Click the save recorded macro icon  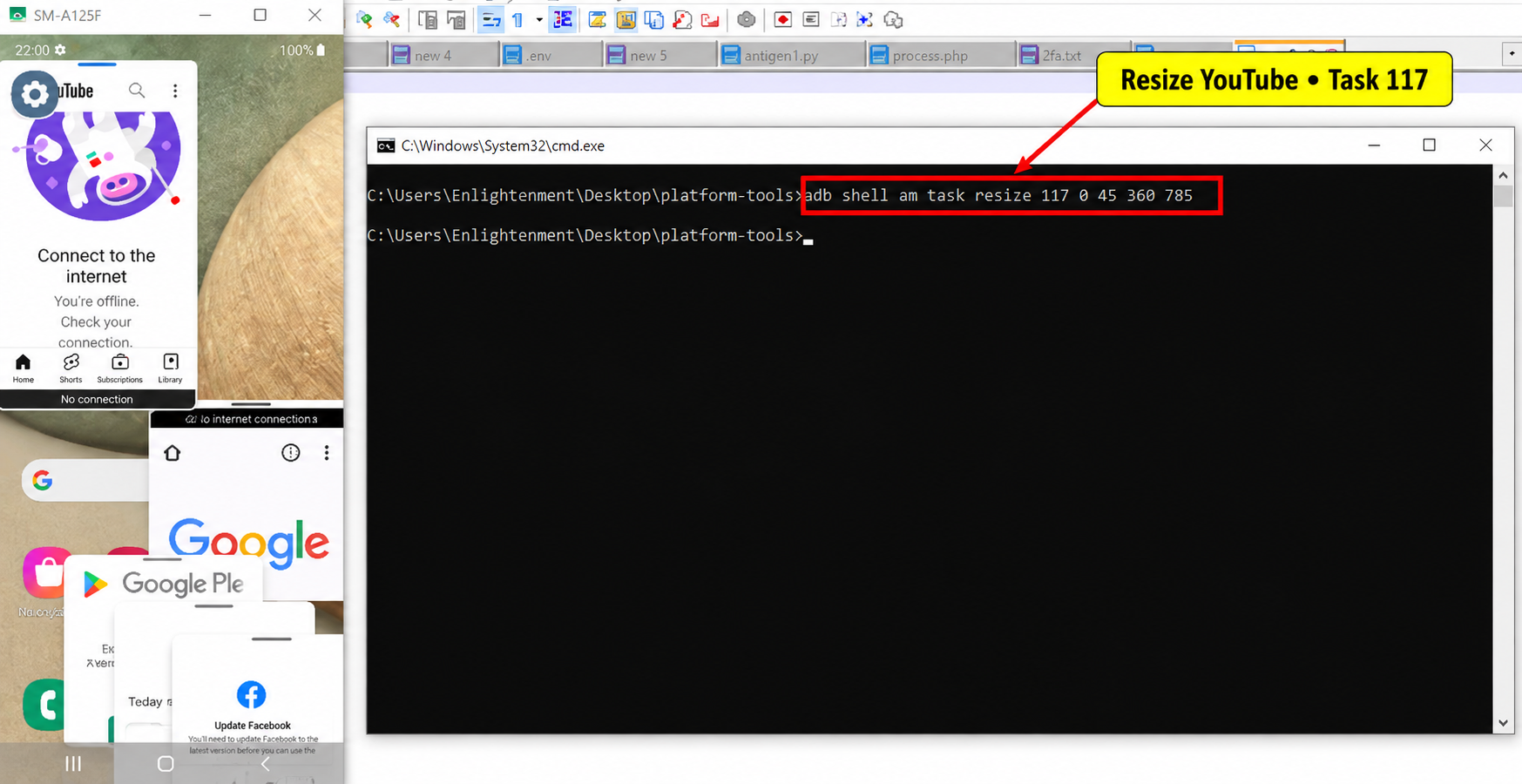click(x=894, y=20)
